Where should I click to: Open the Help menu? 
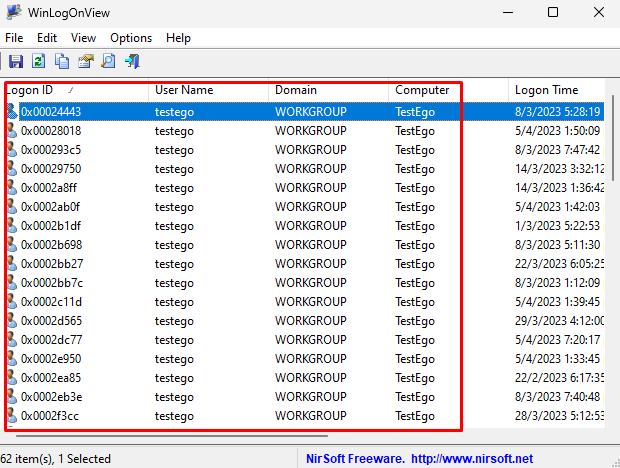click(x=178, y=38)
